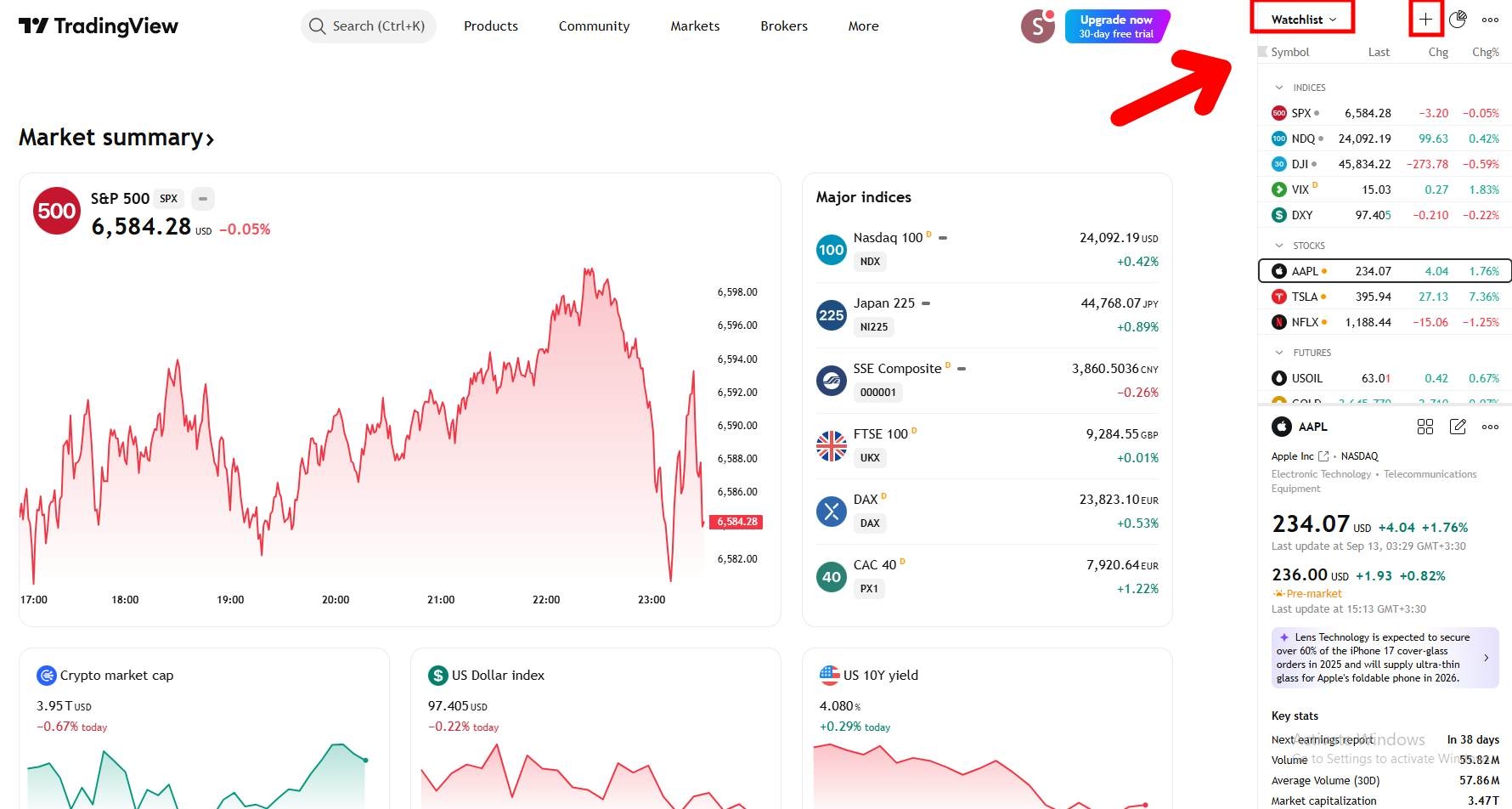This screenshot has width=1512, height=809.
Task: Click the TradingView logo
Action: click(x=99, y=26)
